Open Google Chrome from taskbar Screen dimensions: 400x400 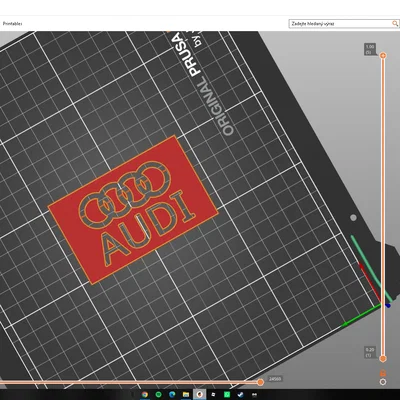tap(145, 395)
